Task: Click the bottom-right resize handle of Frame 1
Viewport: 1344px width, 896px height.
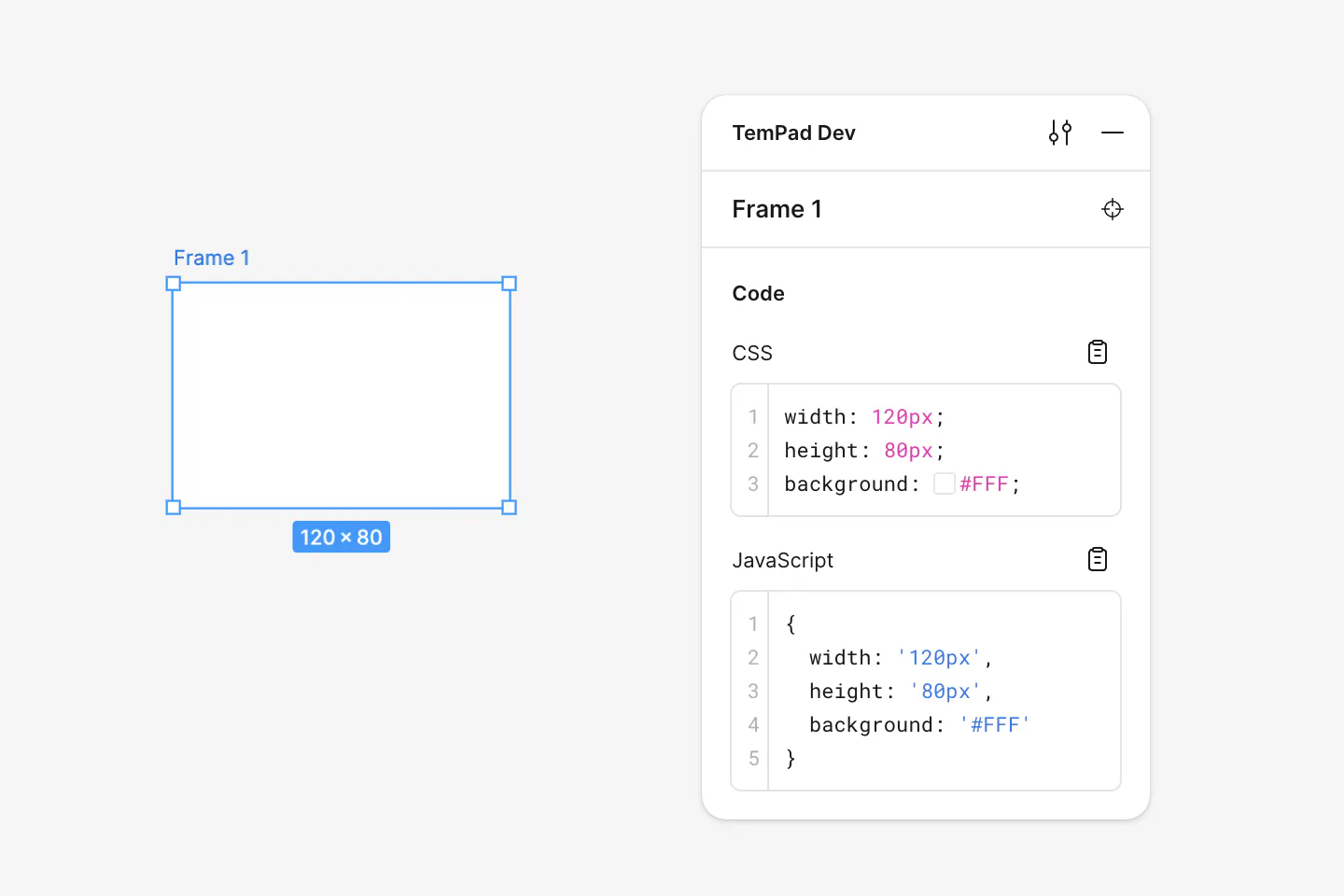Action: [x=510, y=508]
